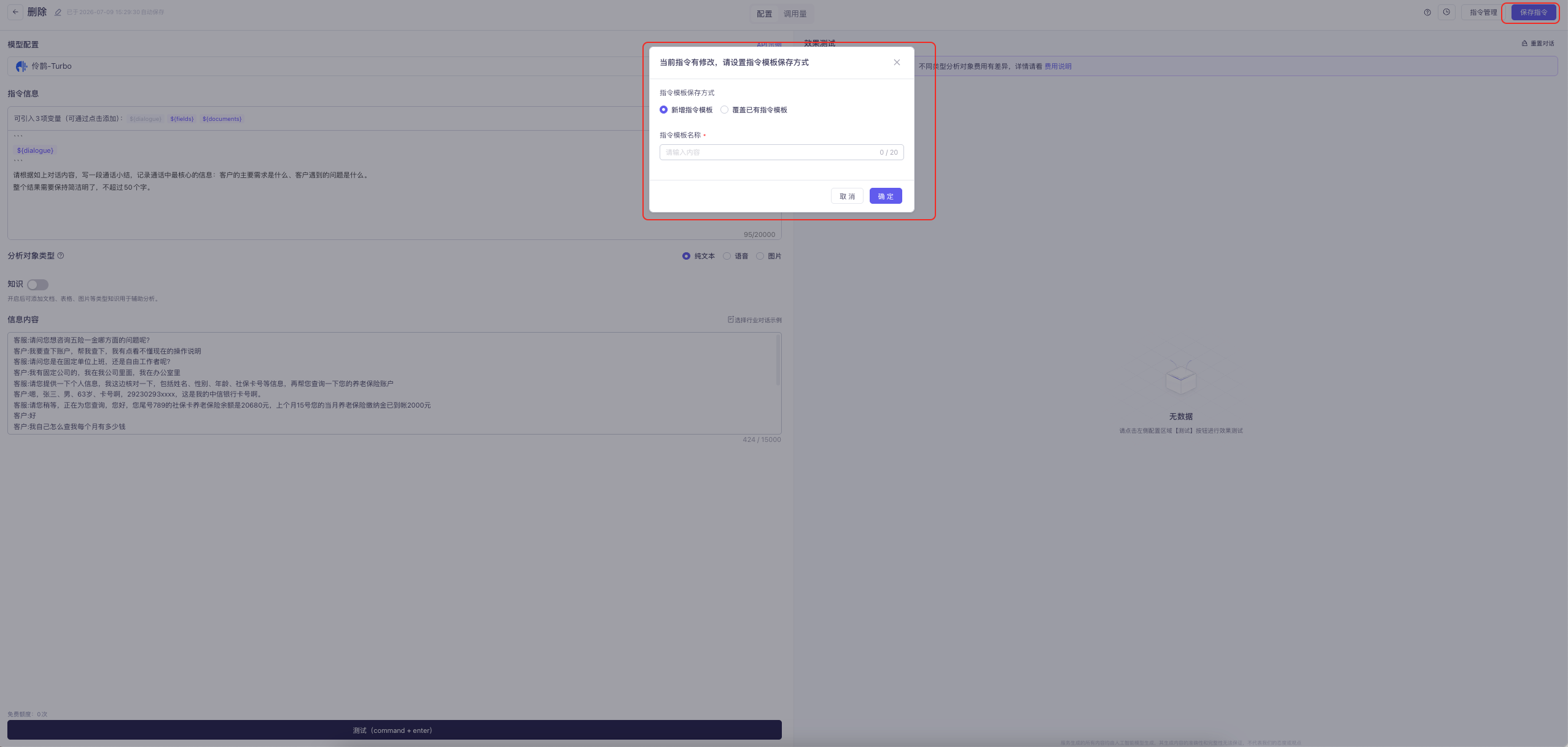The height and width of the screenshot is (747, 1568).
Task: Click the 伶鹊-Turbo model logo icon
Action: 21,66
